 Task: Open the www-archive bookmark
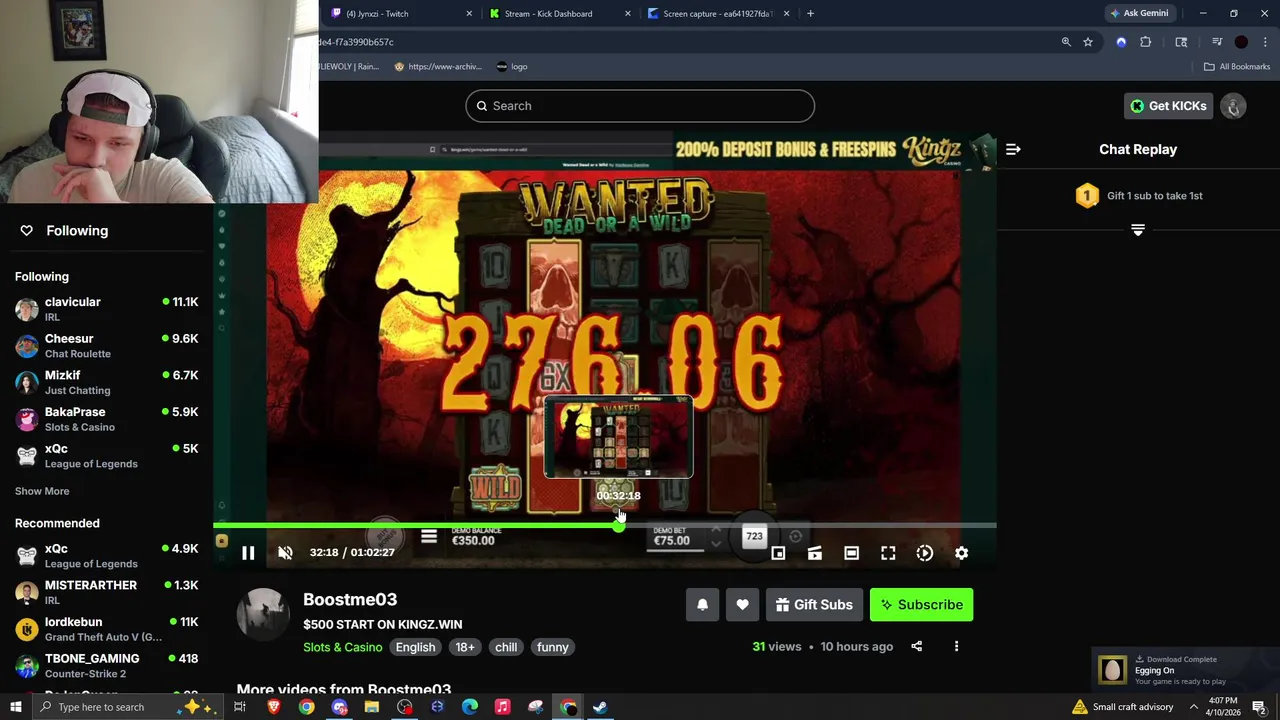coord(438,67)
